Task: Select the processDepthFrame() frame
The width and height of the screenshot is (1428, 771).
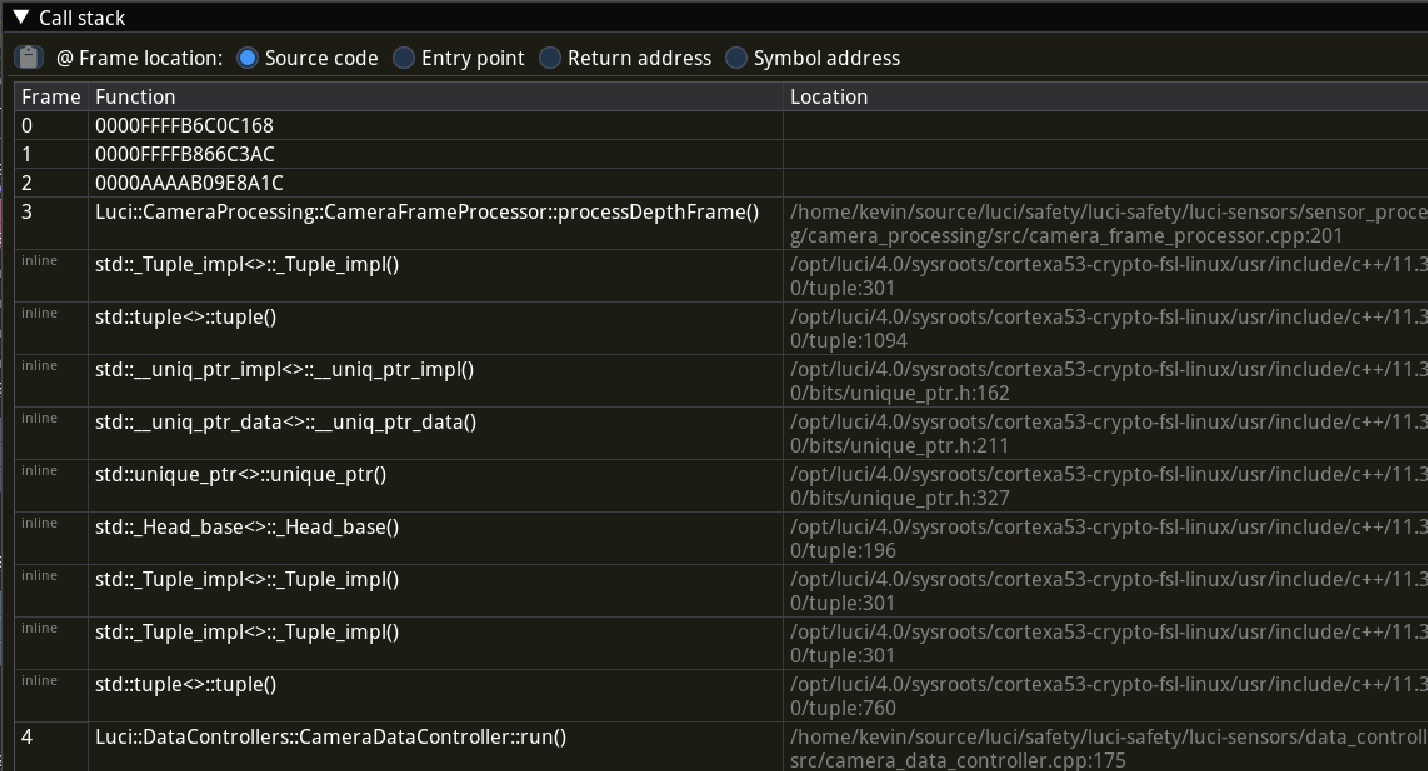Action: pyautogui.click(x=428, y=212)
